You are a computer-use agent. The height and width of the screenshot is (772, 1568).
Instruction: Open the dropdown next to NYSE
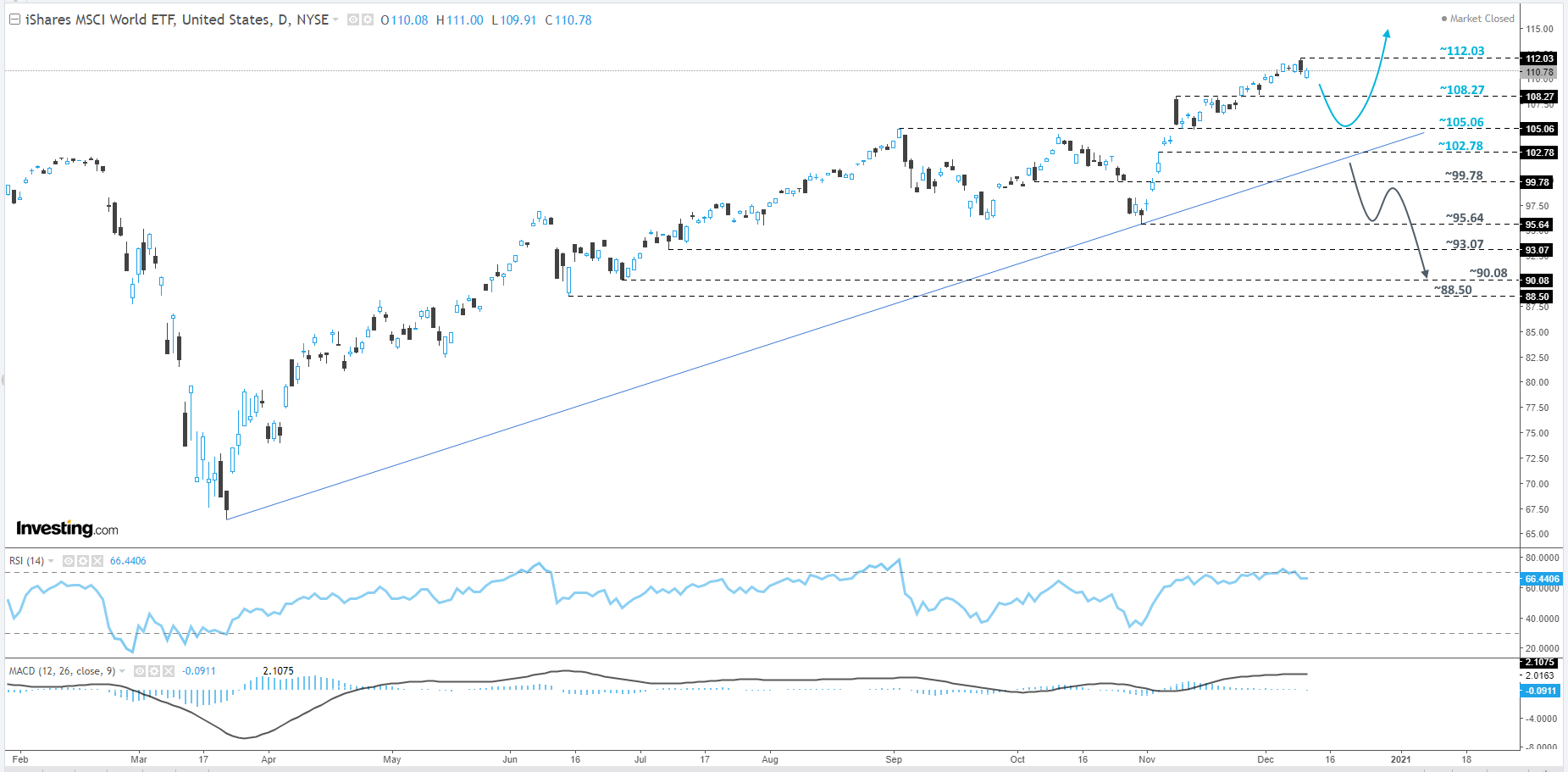click(334, 19)
